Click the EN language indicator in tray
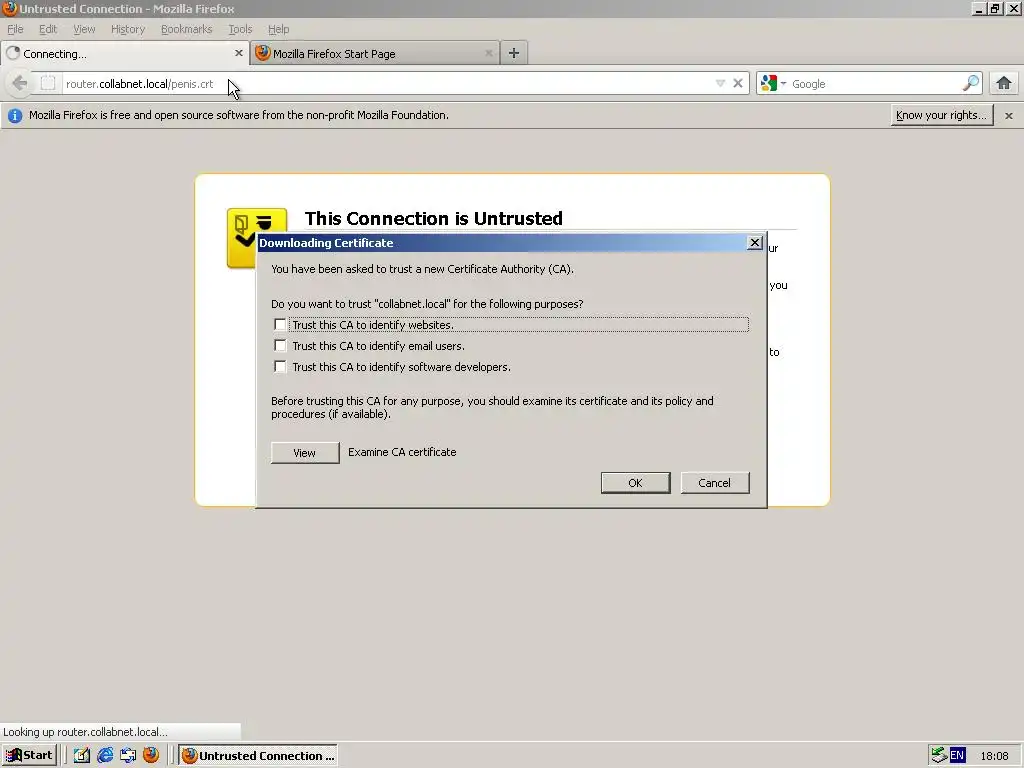 click(x=957, y=756)
